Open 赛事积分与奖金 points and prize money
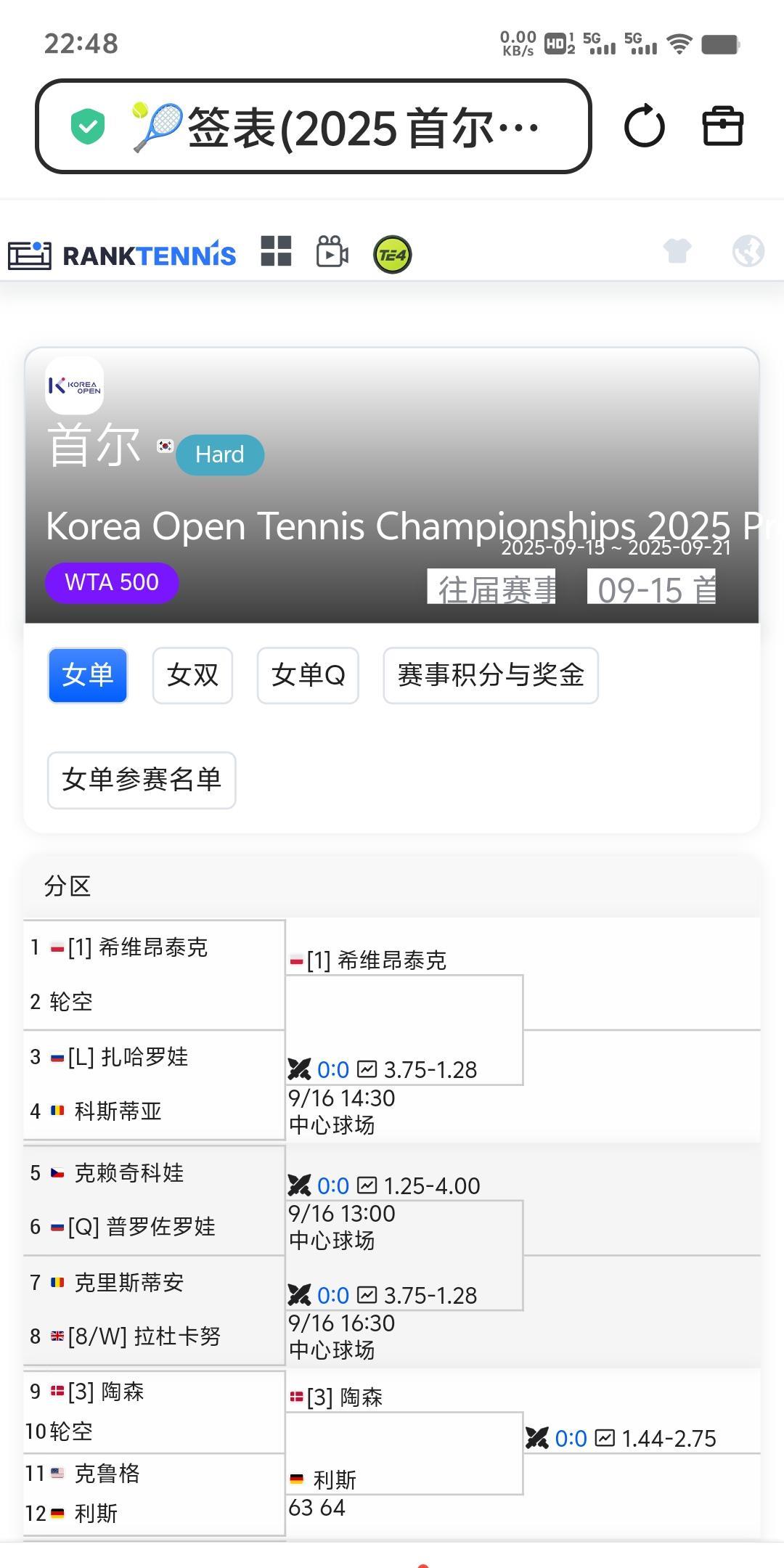This screenshot has width=784, height=1568. [491, 675]
